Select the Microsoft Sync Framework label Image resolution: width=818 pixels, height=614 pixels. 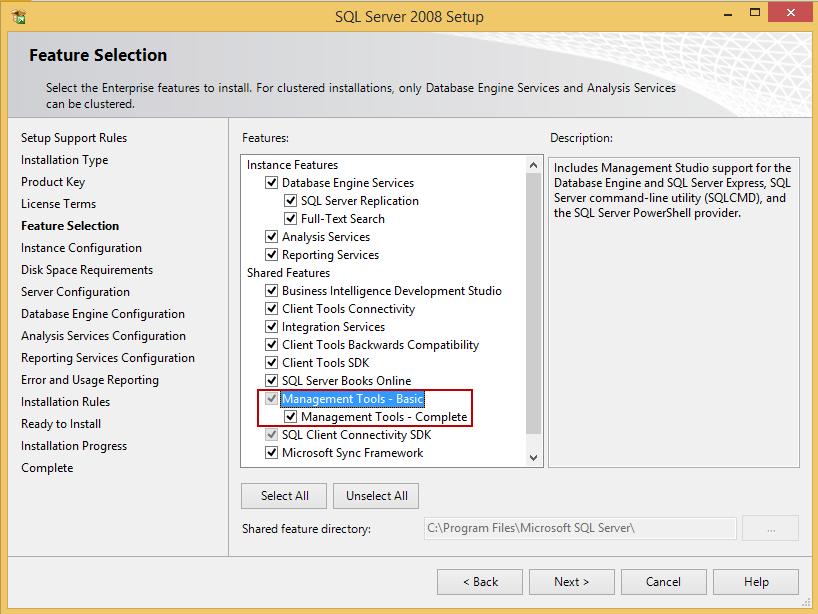point(353,453)
